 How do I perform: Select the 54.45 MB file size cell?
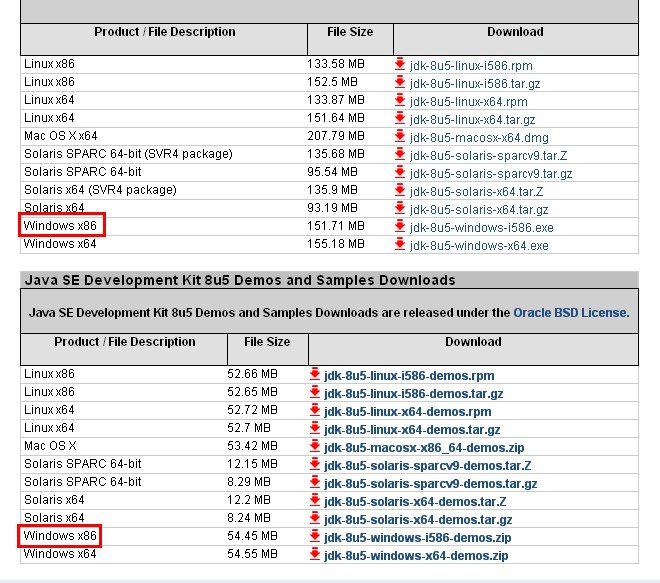pos(252,536)
